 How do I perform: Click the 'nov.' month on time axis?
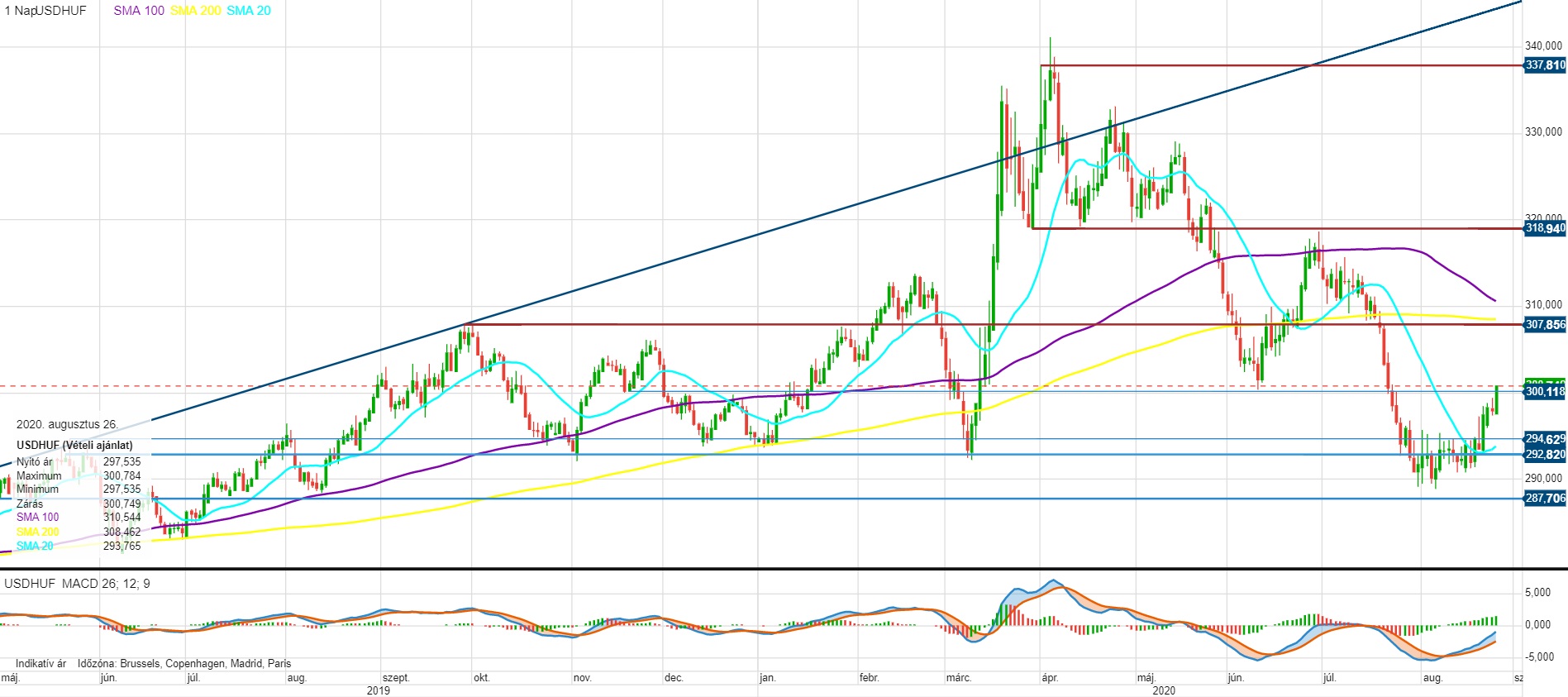(x=583, y=678)
